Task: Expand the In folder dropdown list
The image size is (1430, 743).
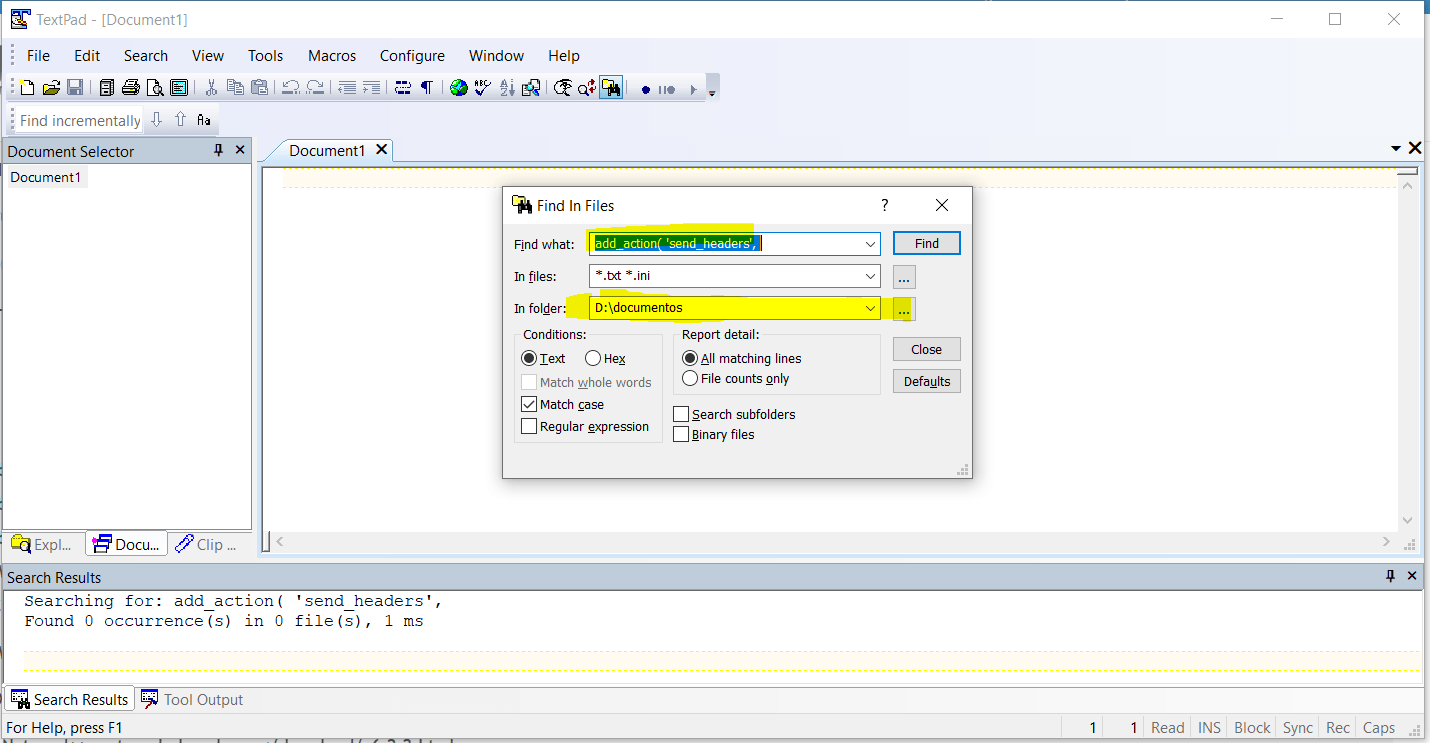Action: (870, 308)
